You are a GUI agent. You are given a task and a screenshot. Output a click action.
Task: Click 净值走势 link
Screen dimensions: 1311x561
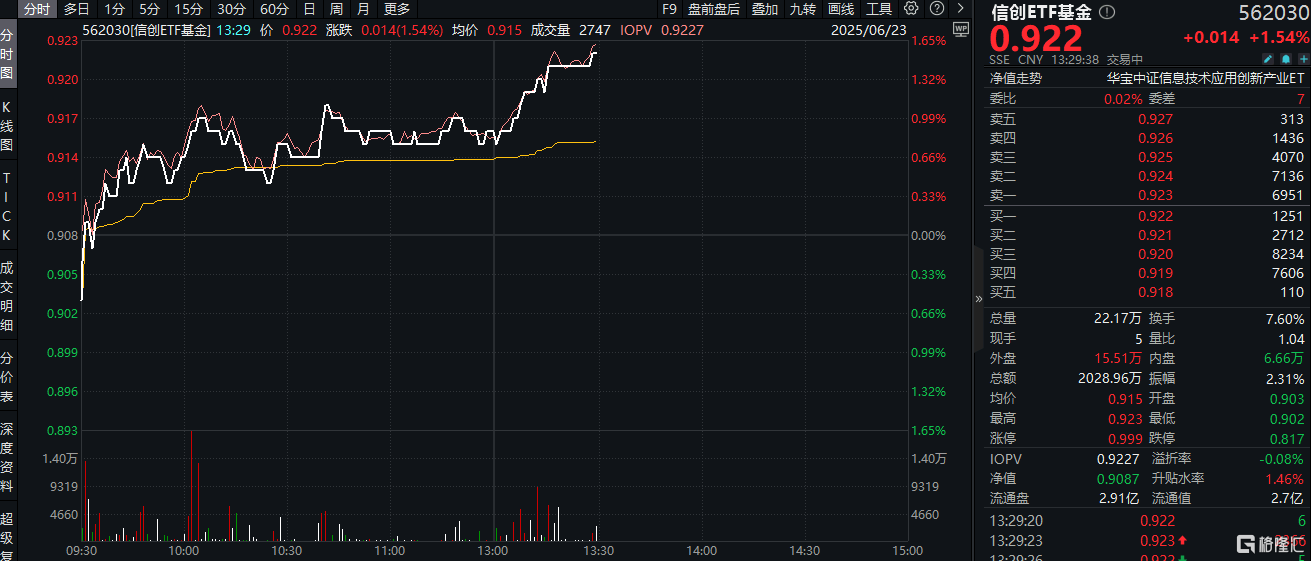(1016, 78)
